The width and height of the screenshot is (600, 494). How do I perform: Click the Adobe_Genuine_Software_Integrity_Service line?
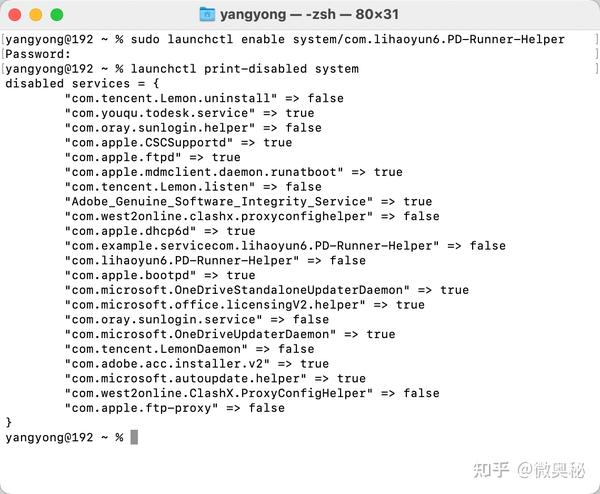click(x=248, y=202)
